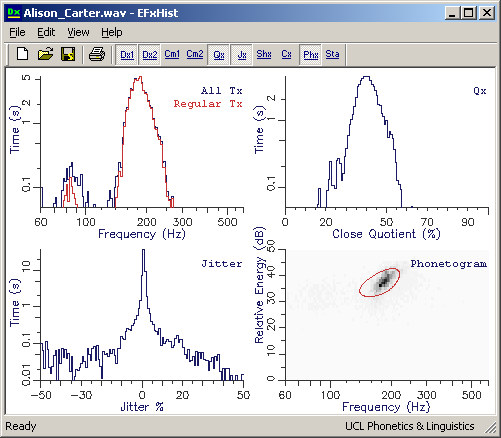Print with the printer icon
The image size is (501, 438).
tap(97, 54)
